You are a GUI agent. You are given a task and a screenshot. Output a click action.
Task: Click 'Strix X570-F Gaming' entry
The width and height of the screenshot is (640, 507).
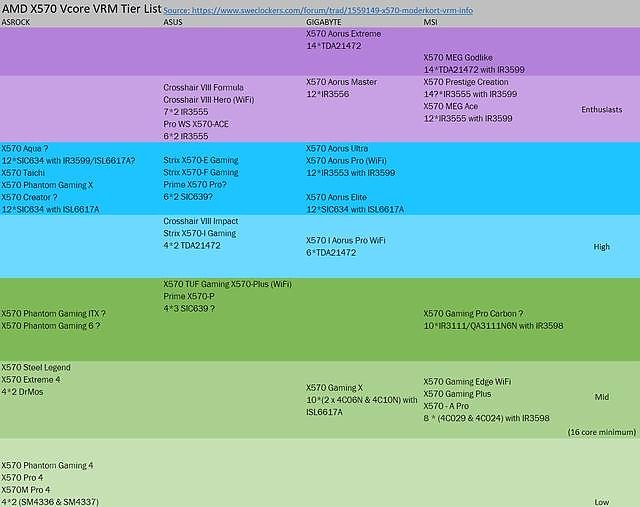(x=201, y=172)
